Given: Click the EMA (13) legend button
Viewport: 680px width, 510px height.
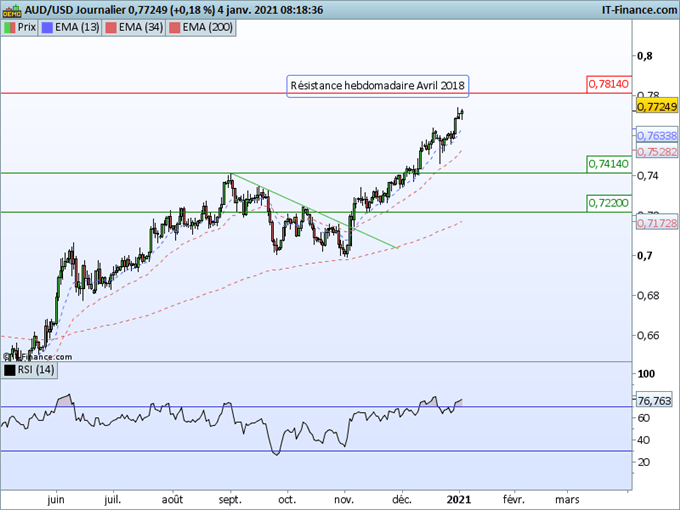Looking at the screenshot, I should pyautogui.click(x=70, y=28).
